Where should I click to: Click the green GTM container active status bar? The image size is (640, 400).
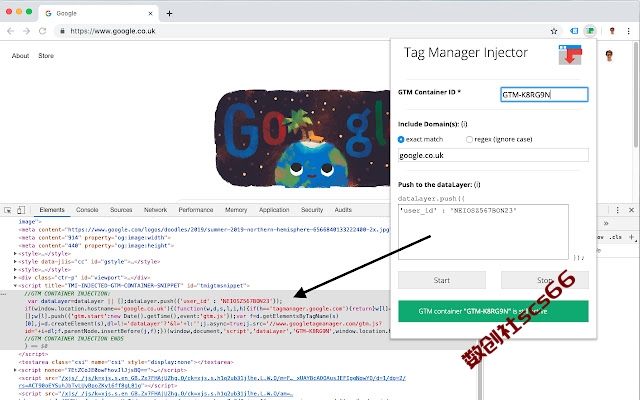tap(493, 311)
